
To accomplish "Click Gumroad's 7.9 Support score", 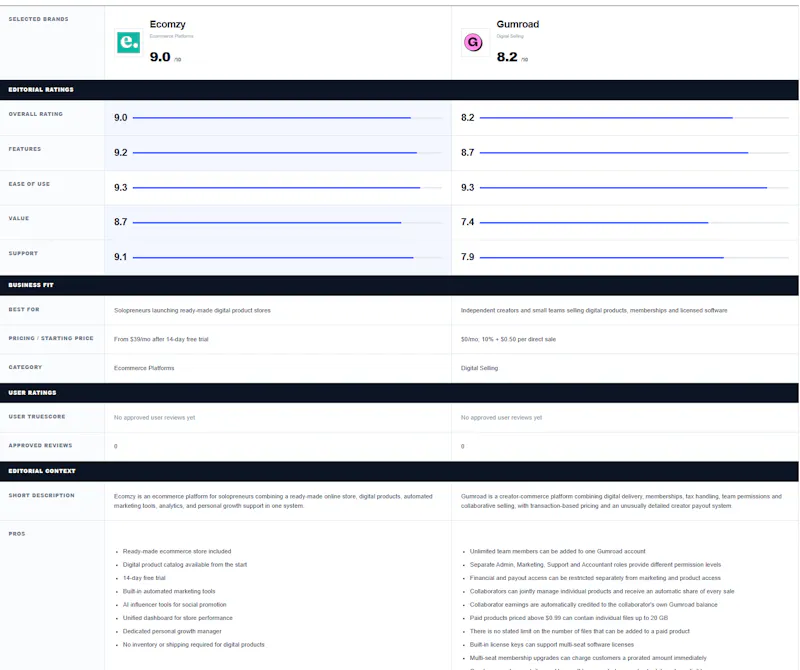I will point(468,257).
